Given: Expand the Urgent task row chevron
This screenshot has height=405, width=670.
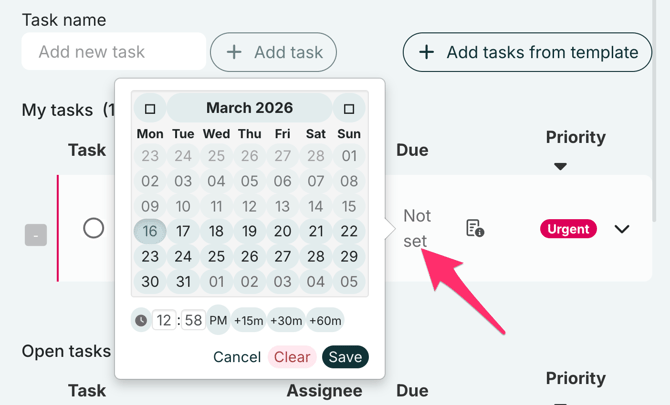Looking at the screenshot, I should (x=622, y=229).
